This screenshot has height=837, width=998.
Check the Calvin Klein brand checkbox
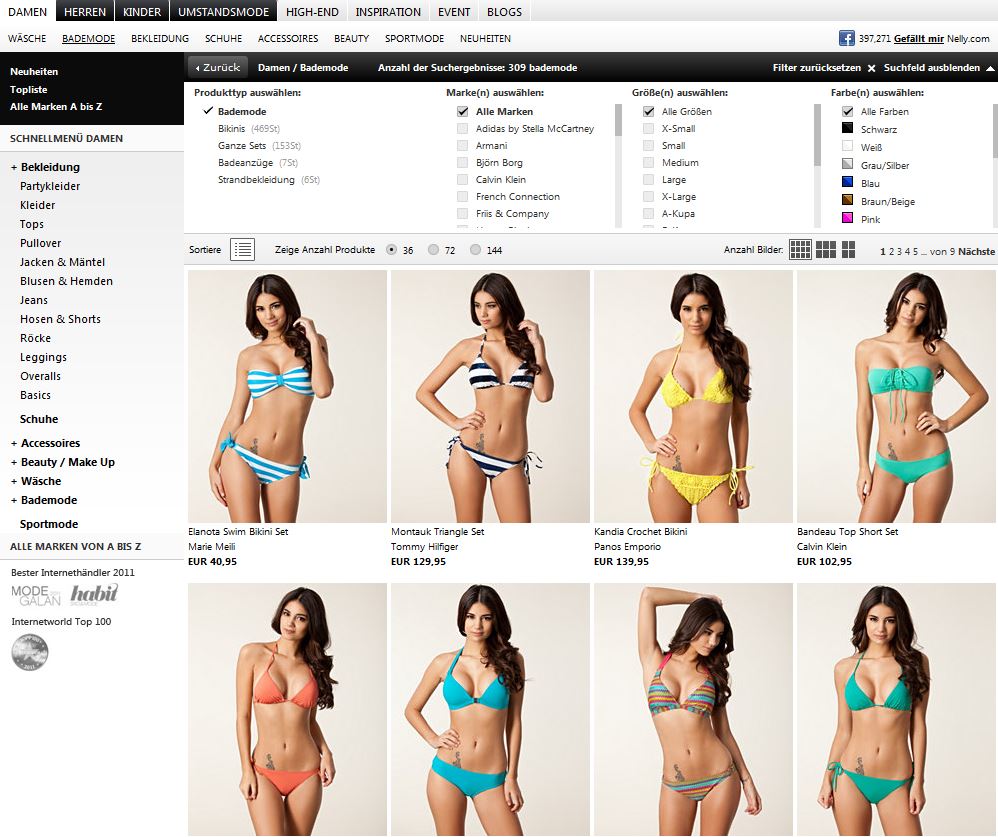[x=462, y=180]
